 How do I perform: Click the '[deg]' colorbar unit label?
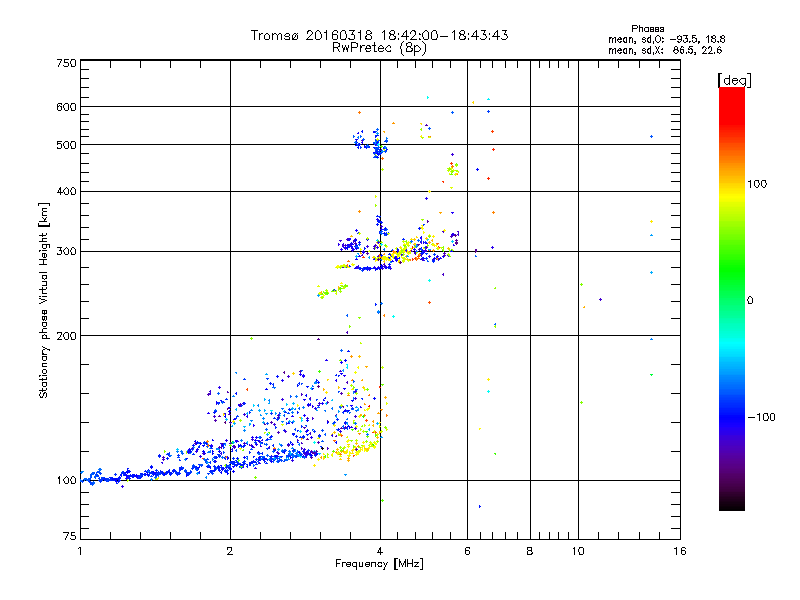pos(735,80)
